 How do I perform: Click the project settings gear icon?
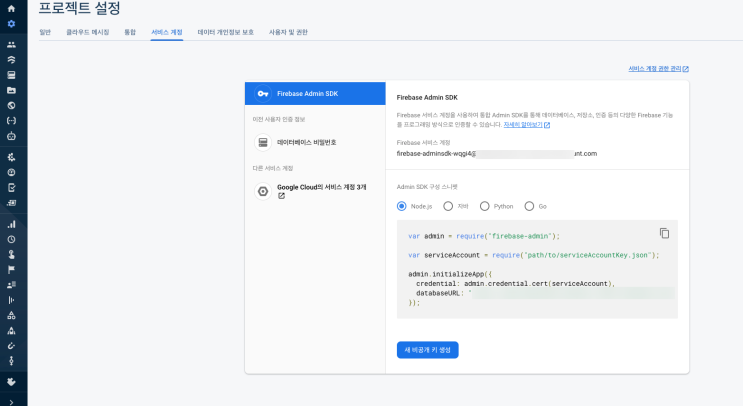coord(11,24)
